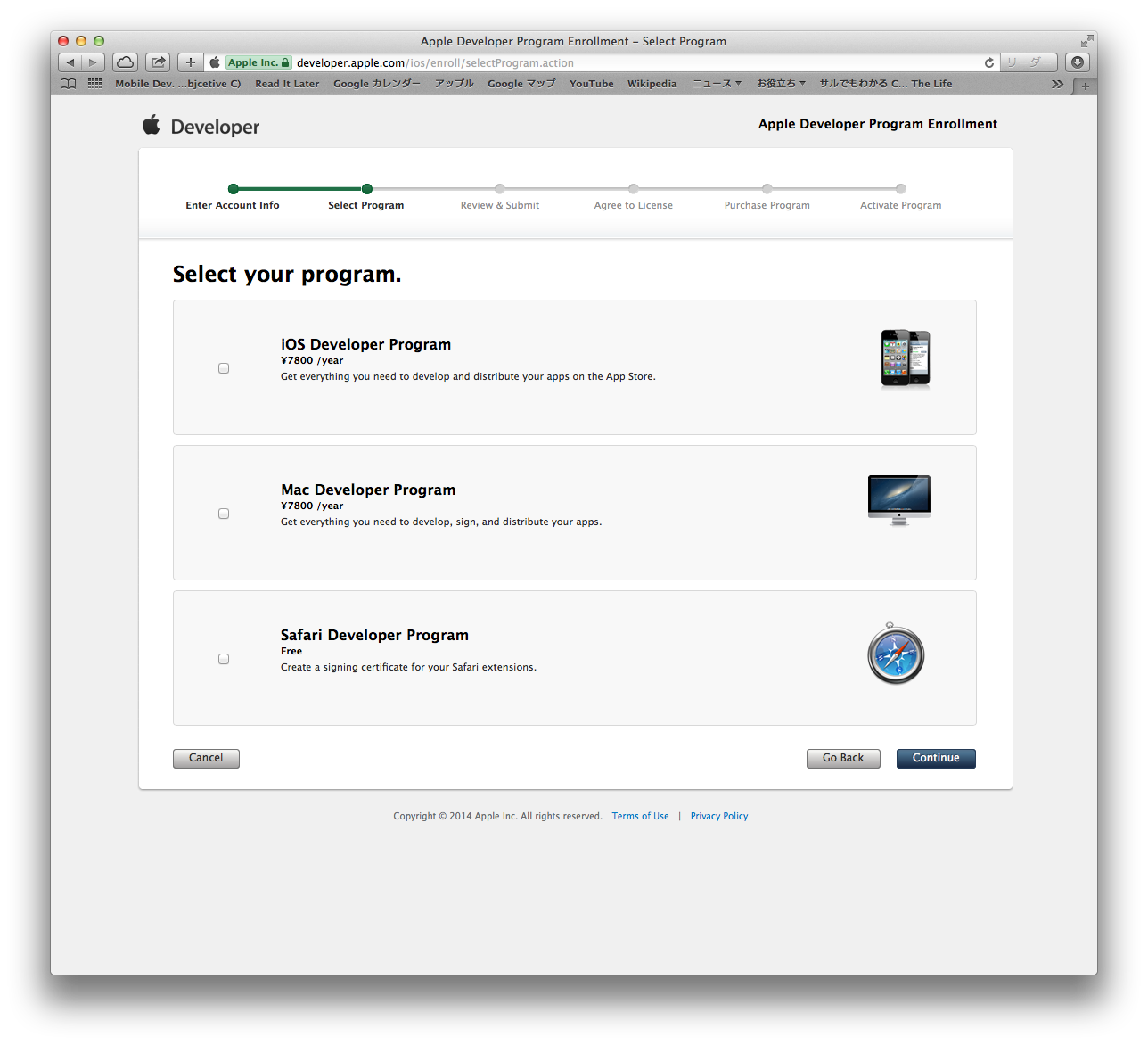
Task: Click the Enter Account Info progress step
Action: (x=233, y=198)
